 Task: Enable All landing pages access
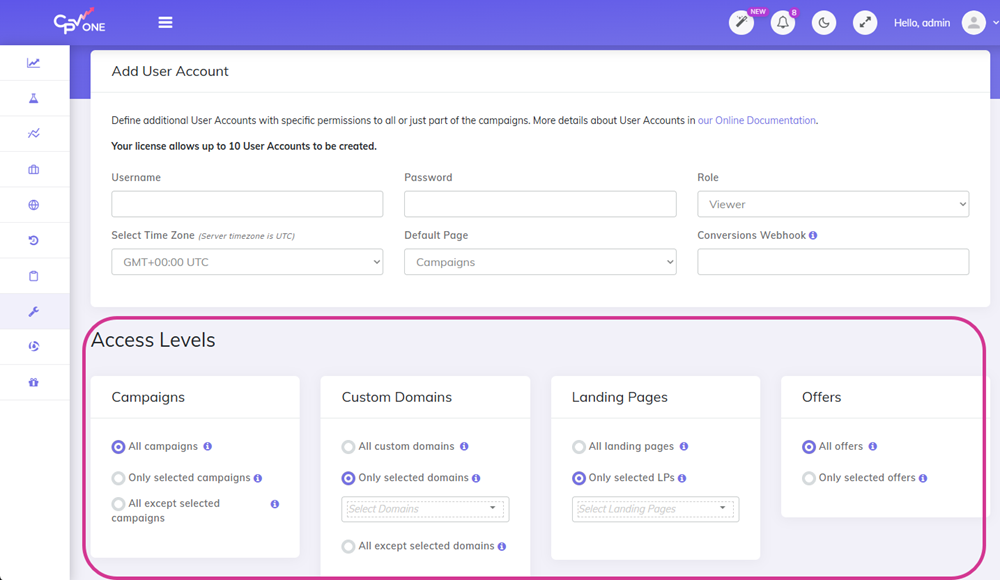[x=579, y=447]
